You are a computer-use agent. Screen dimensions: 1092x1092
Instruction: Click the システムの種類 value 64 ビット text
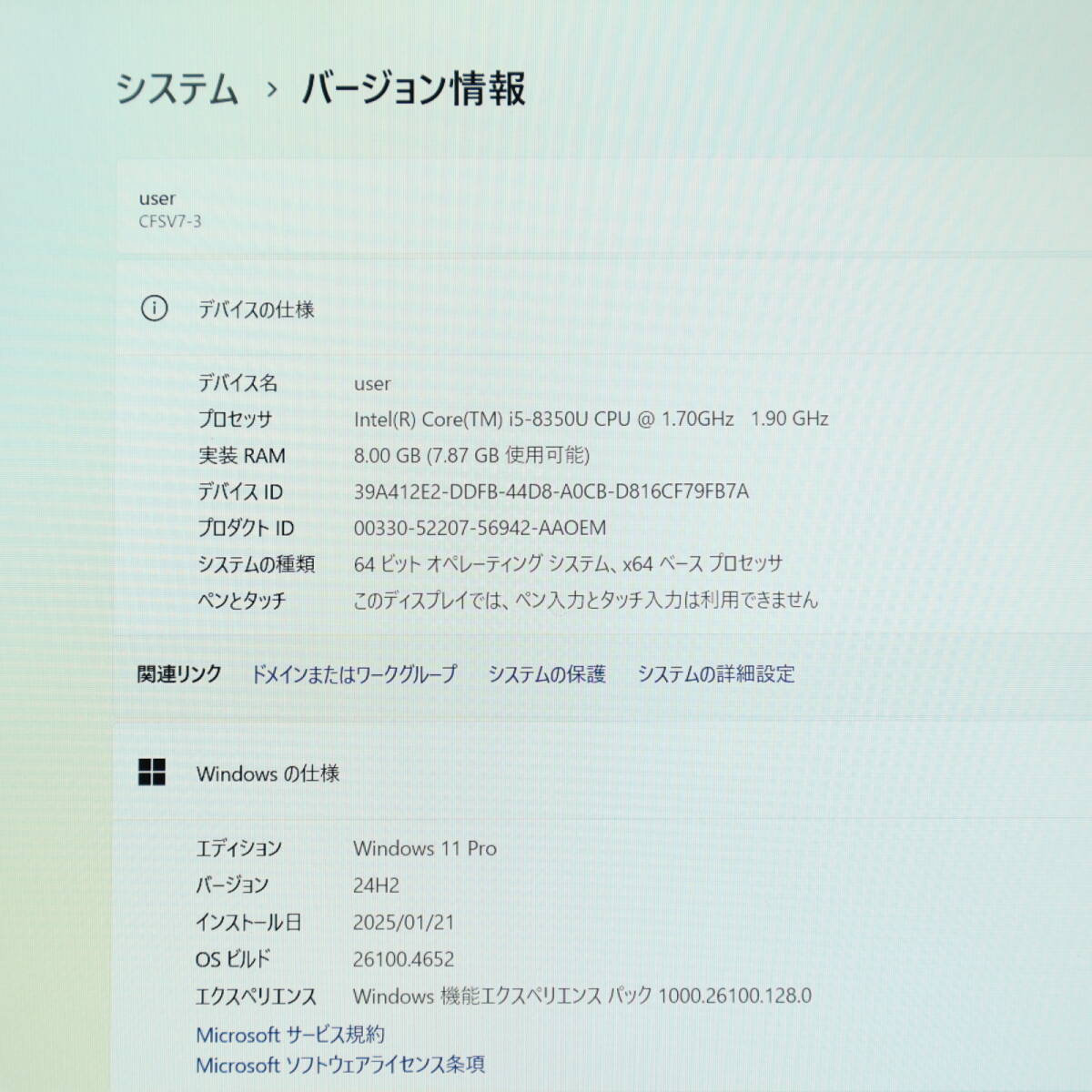(x=568, y=564)
